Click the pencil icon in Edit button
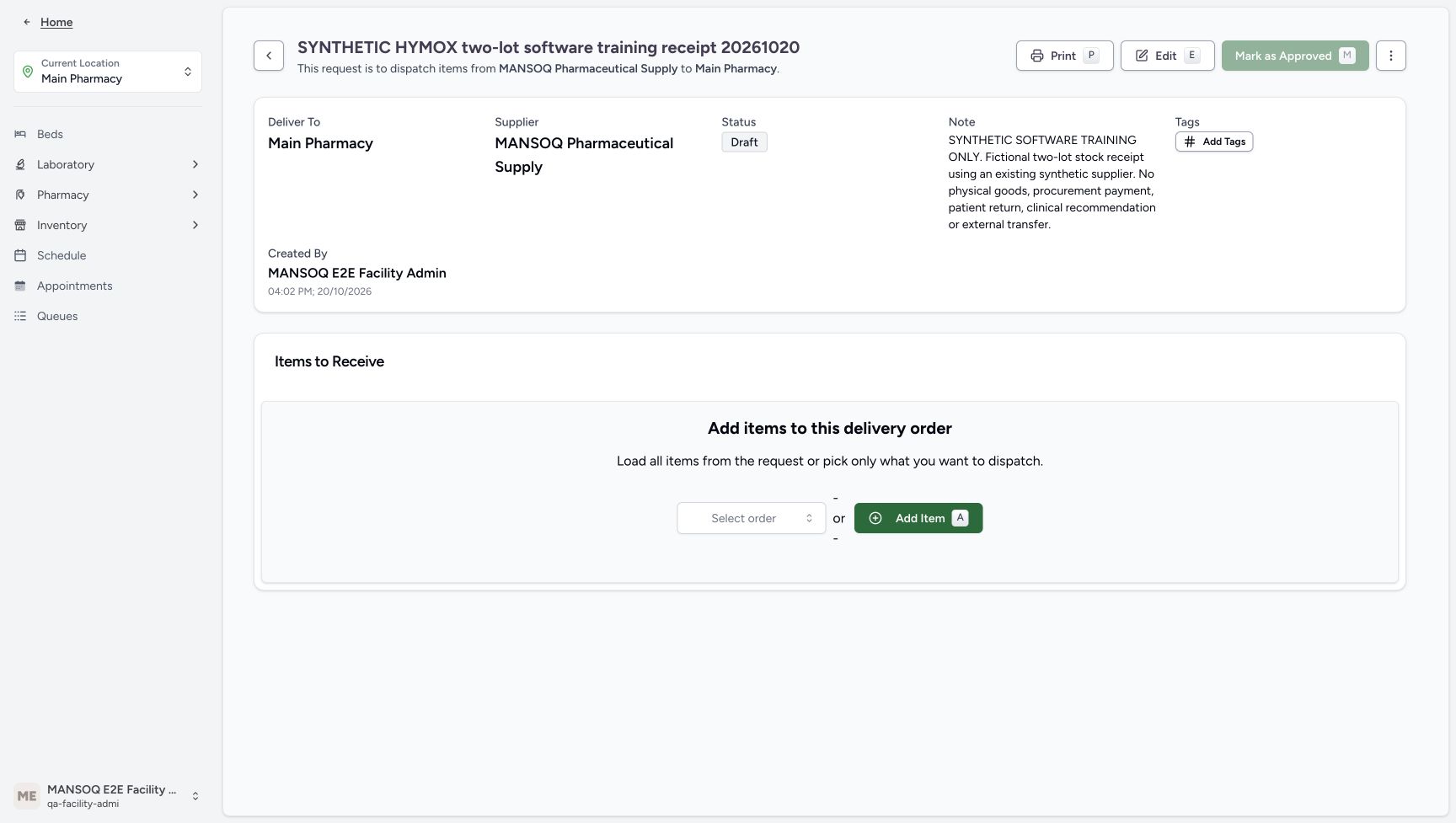 1142,56
